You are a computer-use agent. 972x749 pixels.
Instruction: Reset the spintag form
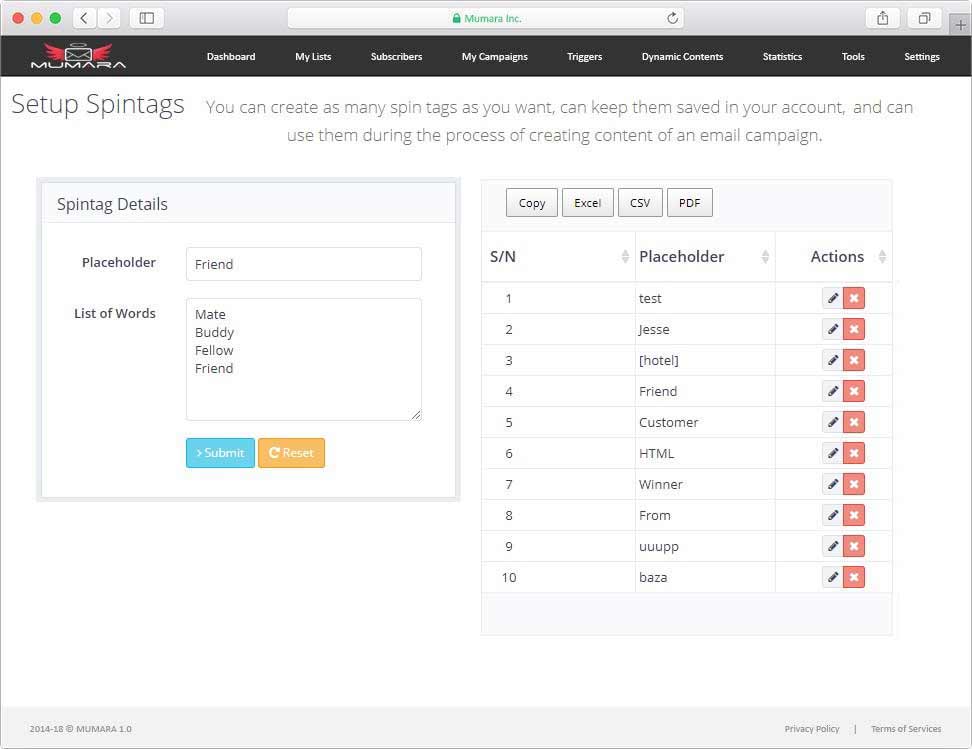(291, 453)
